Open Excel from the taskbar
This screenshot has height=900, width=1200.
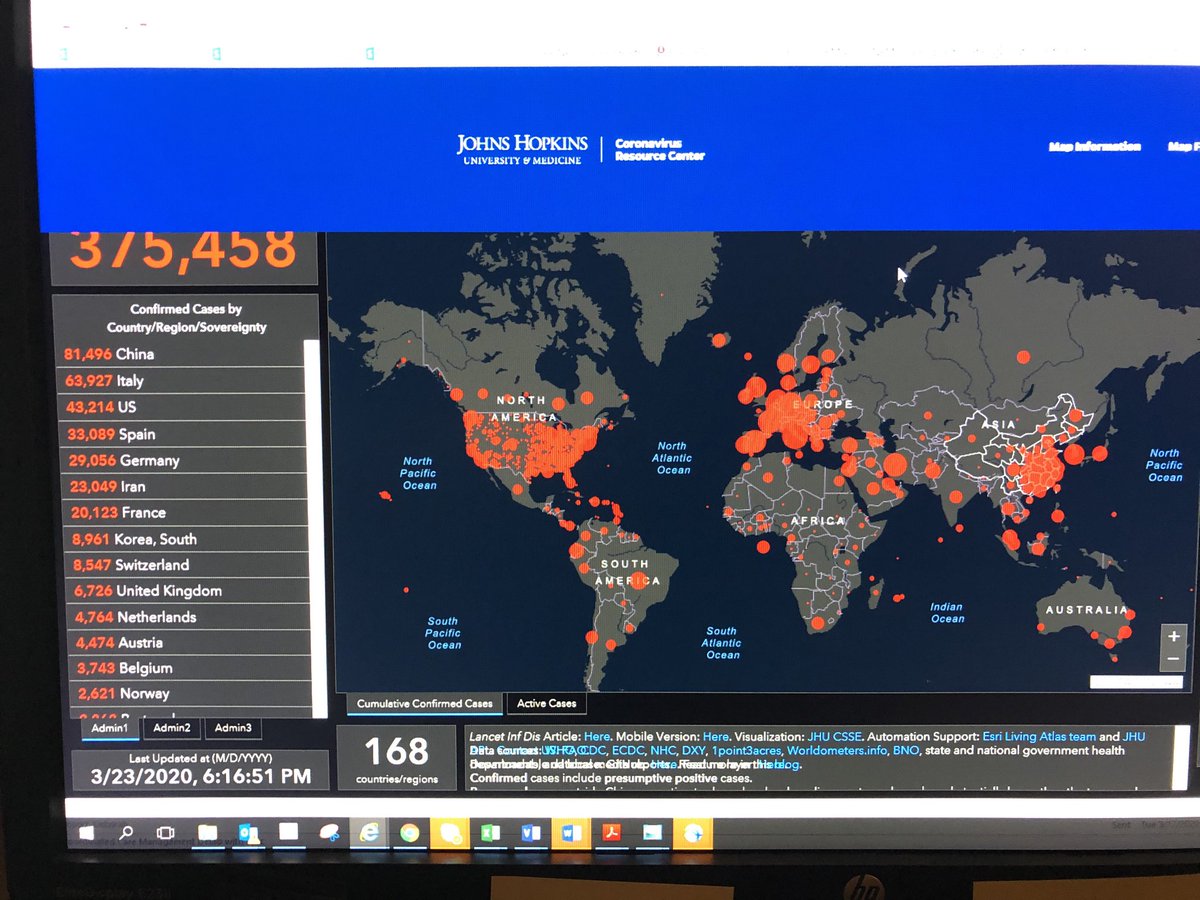(x=491, y=832)
